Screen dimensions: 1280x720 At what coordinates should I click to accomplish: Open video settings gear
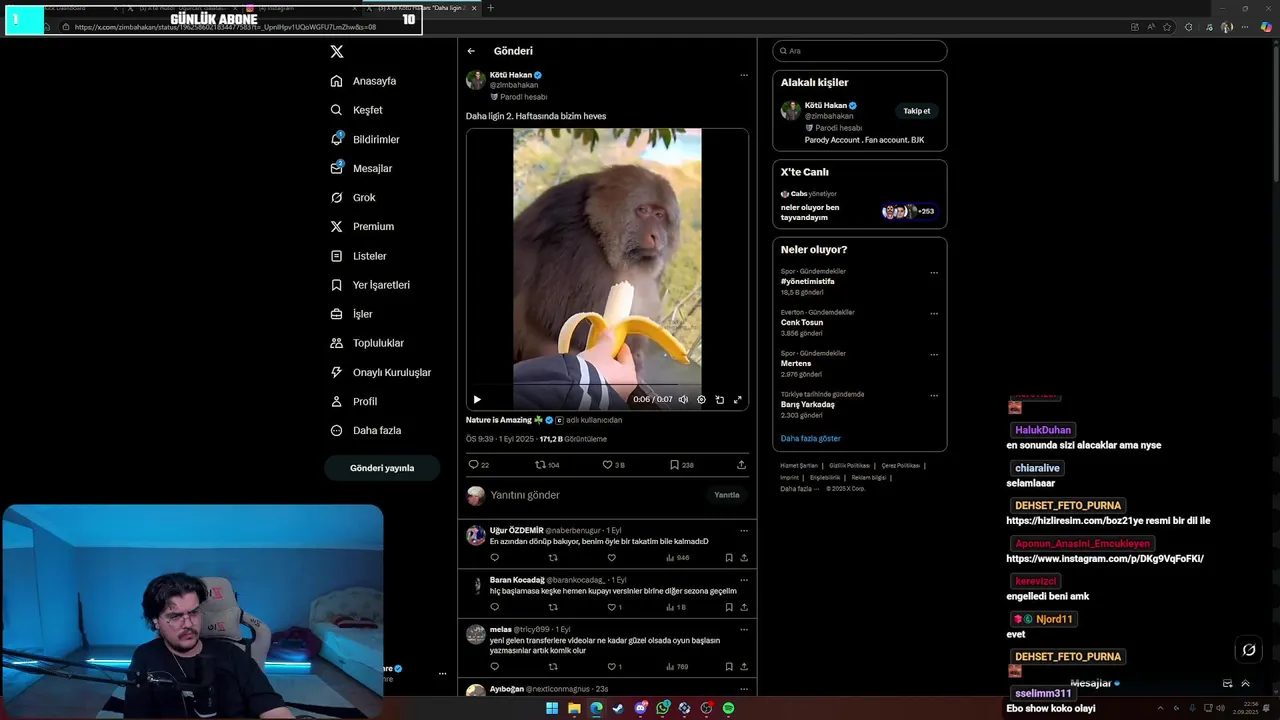(x=701, y=399)
